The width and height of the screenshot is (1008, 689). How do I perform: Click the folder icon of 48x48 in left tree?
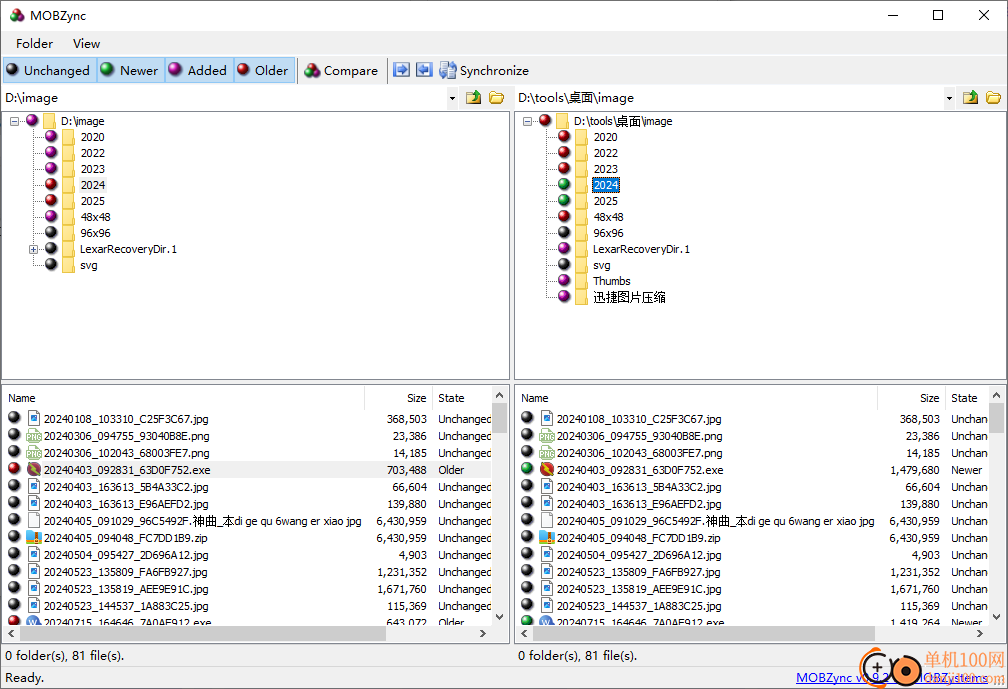[69, 217]
